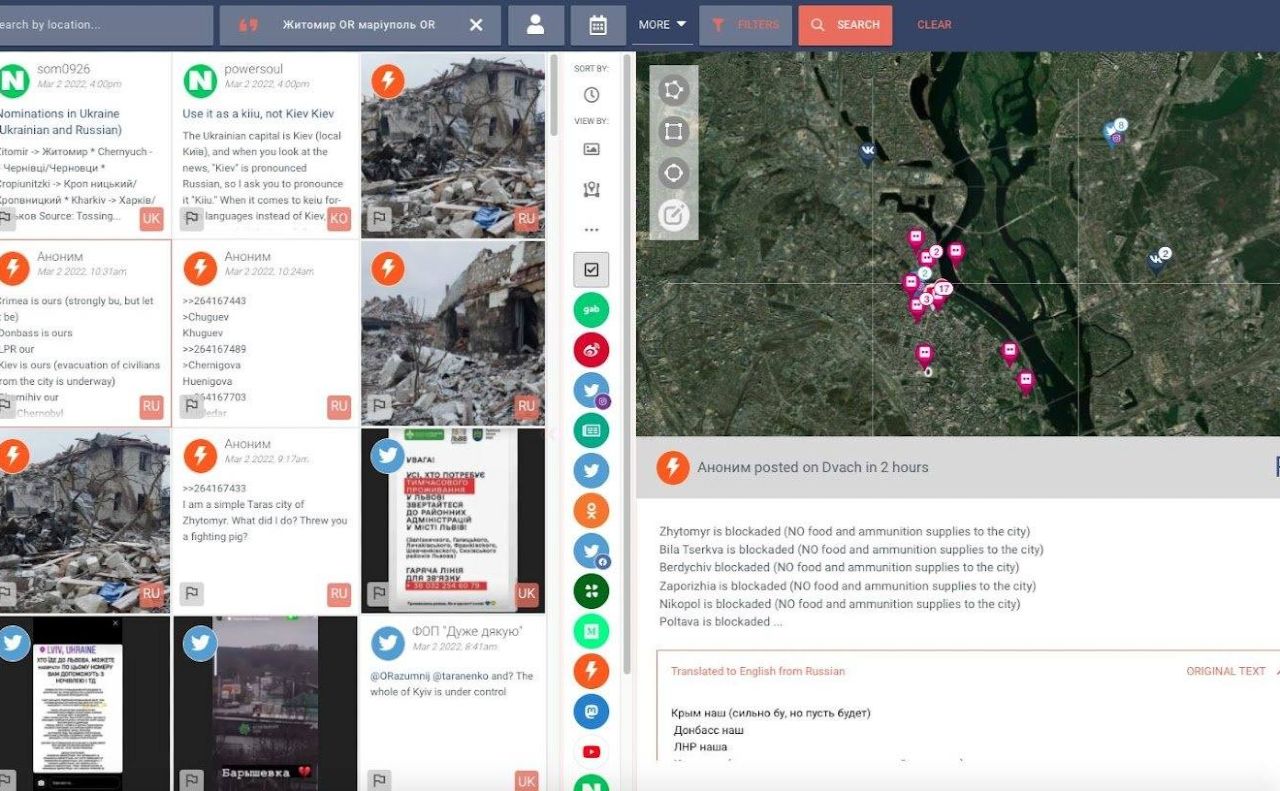Screen dimensions: 1280x791
Task: Select the edit note tool on map
Action: (x=674, y=215)
